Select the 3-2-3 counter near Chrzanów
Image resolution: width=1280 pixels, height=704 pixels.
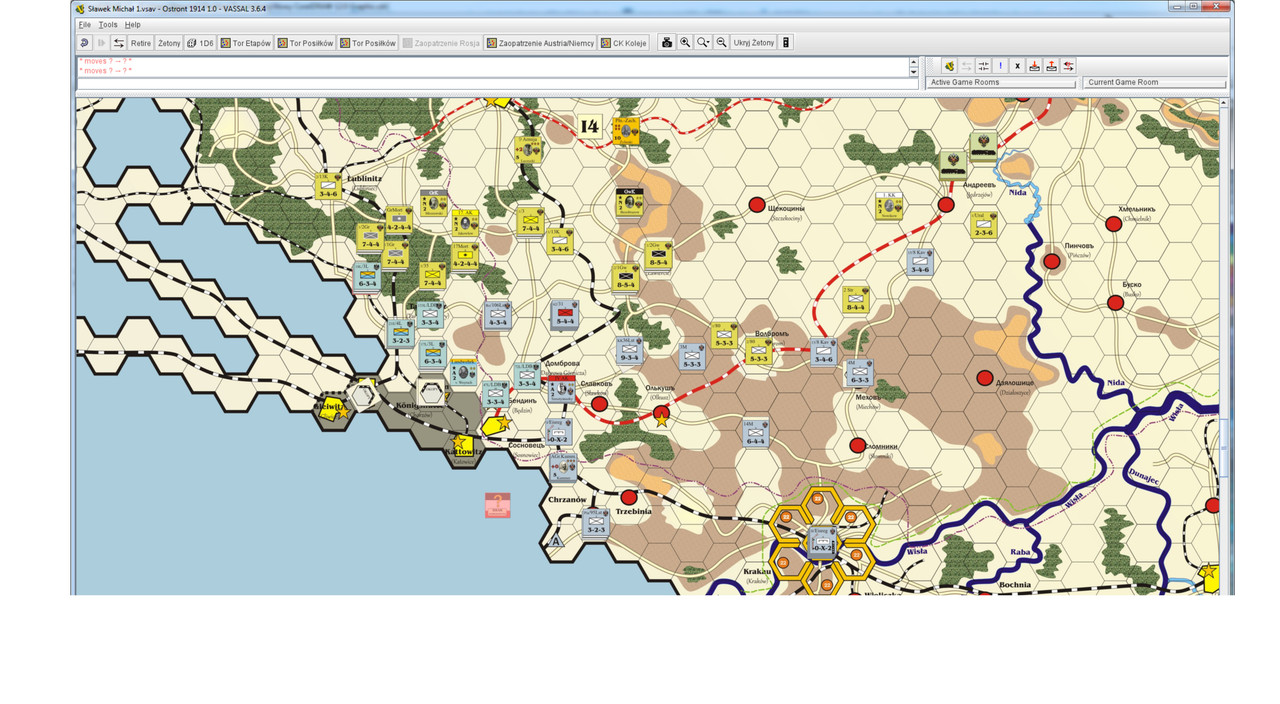click(x=595, y=522)
